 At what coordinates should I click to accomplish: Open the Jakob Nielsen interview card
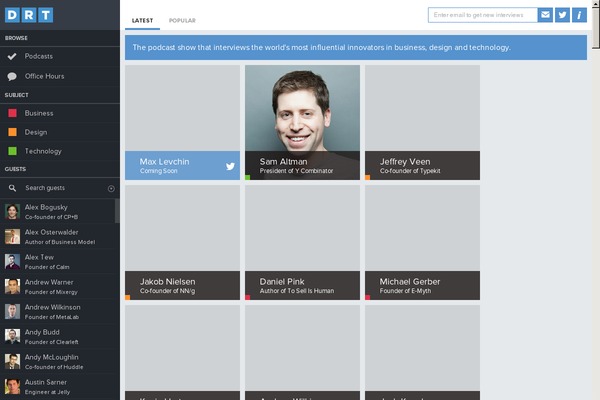point(183,242)
